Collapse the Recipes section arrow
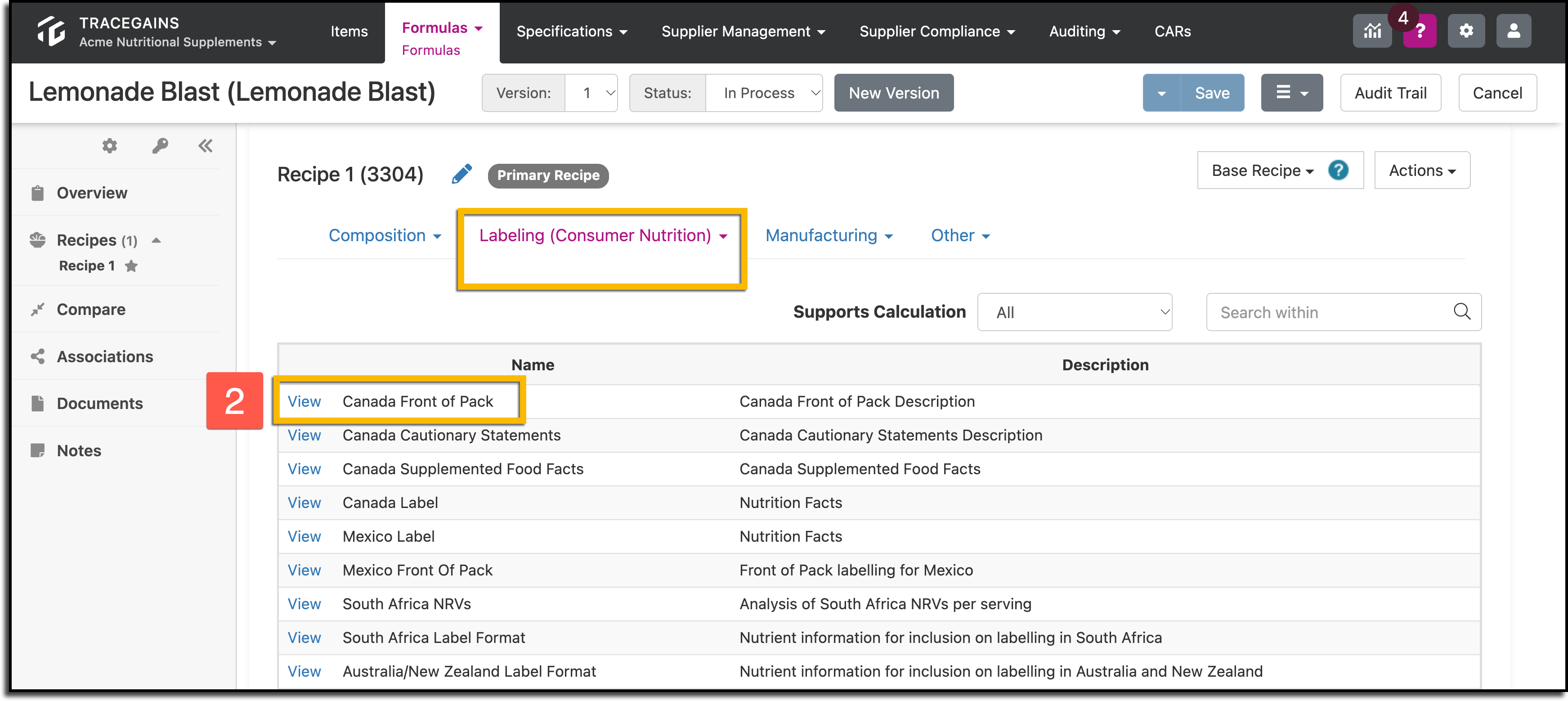This screenshot has height=701, width=1568. click(157, 240)
